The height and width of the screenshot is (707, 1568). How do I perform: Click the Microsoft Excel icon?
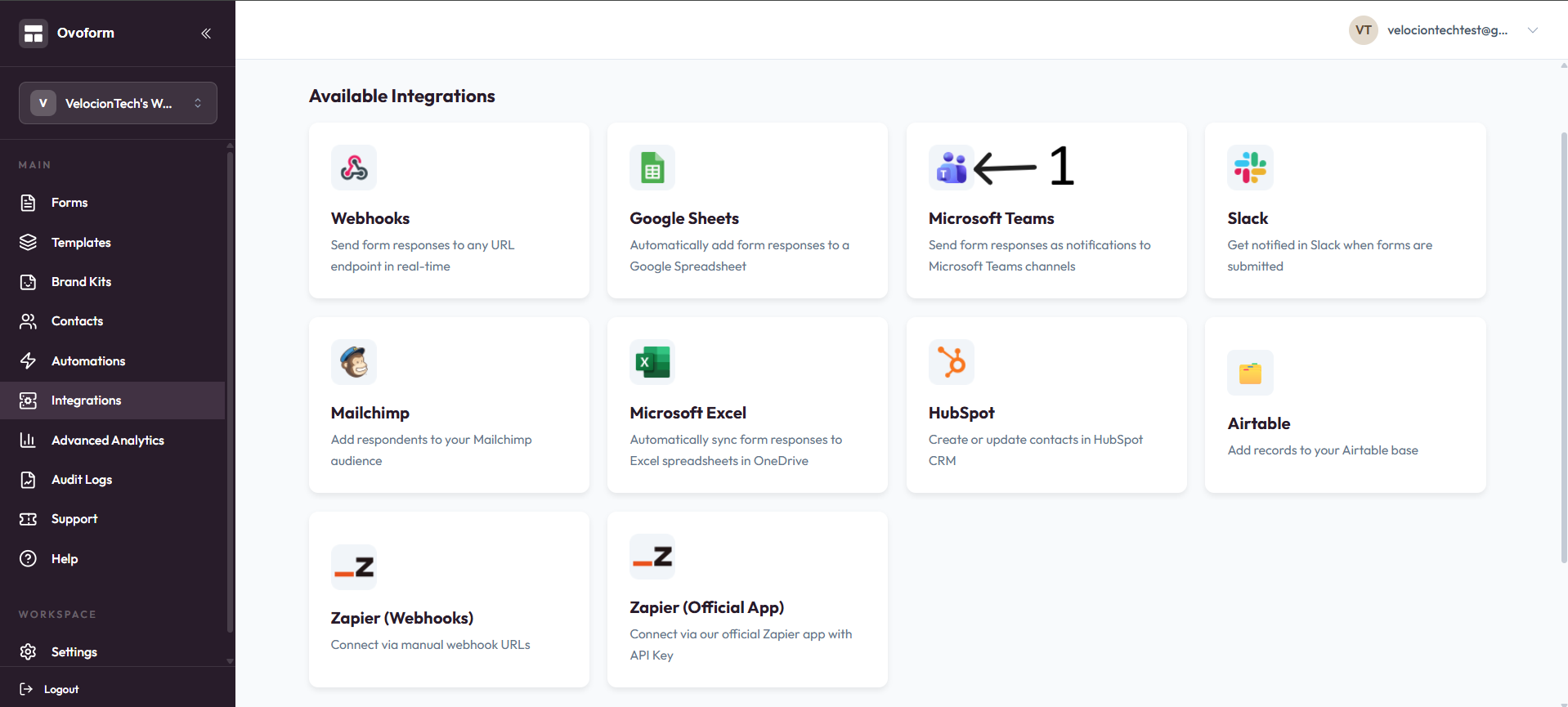(652, 362)
